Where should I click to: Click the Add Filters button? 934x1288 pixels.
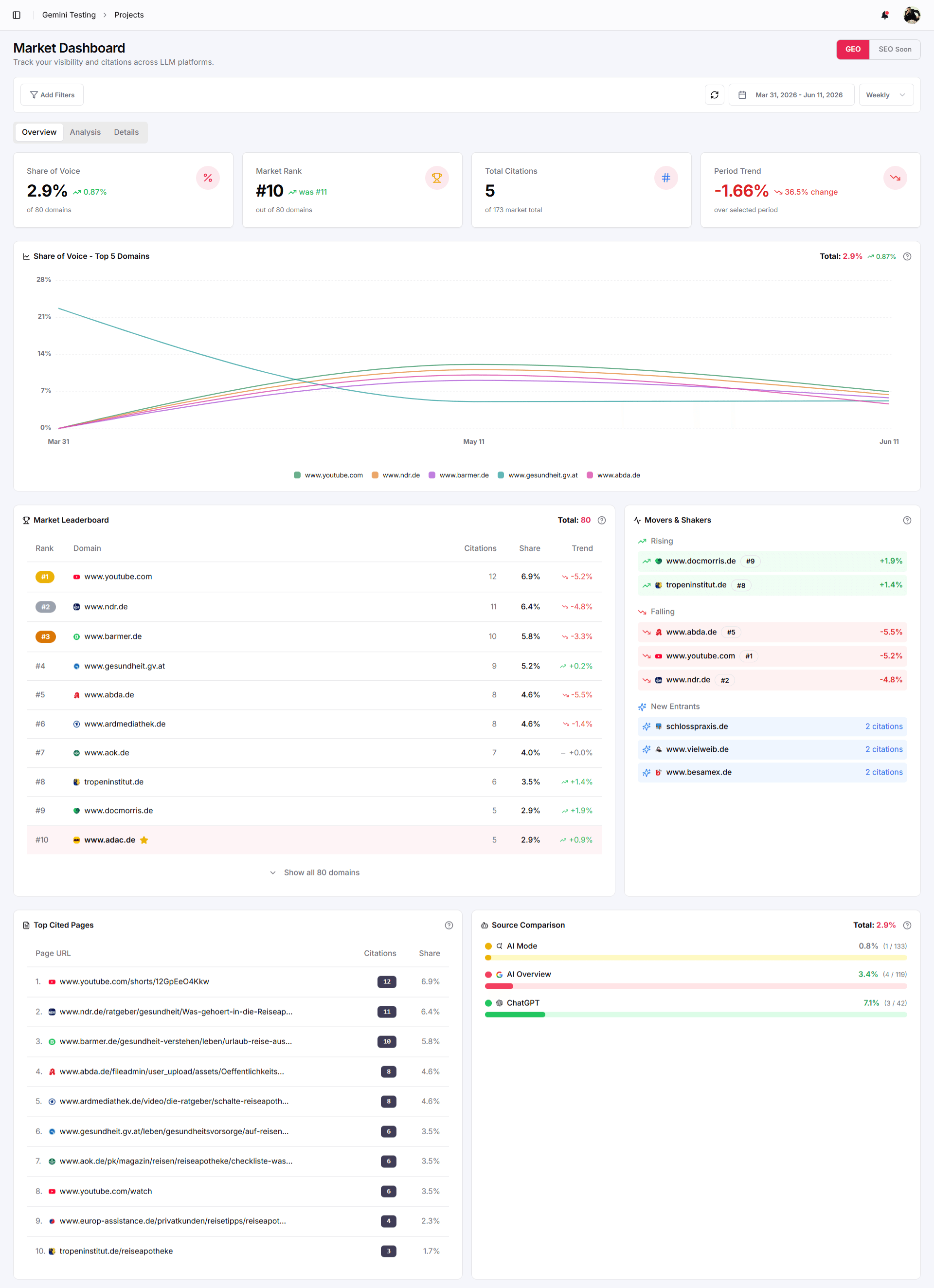pos(52,95)
